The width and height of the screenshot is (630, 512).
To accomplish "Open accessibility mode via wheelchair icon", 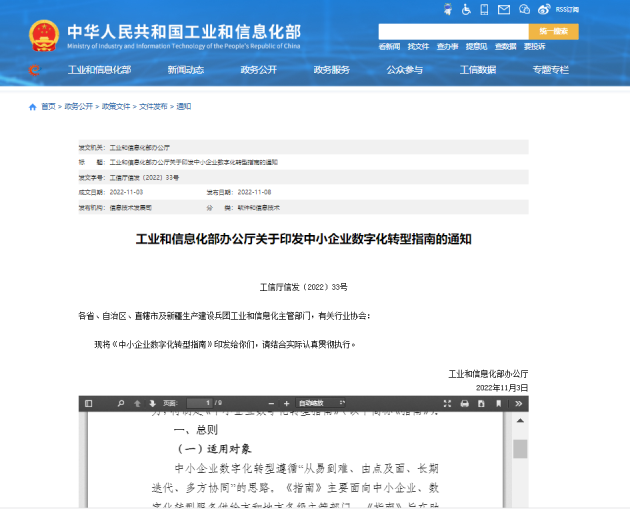I will (x=466, y=9).
